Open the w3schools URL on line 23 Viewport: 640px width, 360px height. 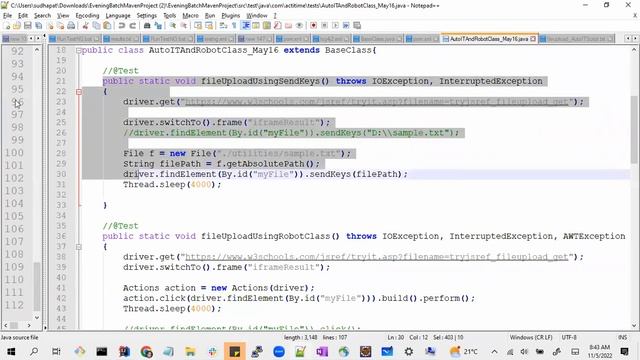(376, 102)
